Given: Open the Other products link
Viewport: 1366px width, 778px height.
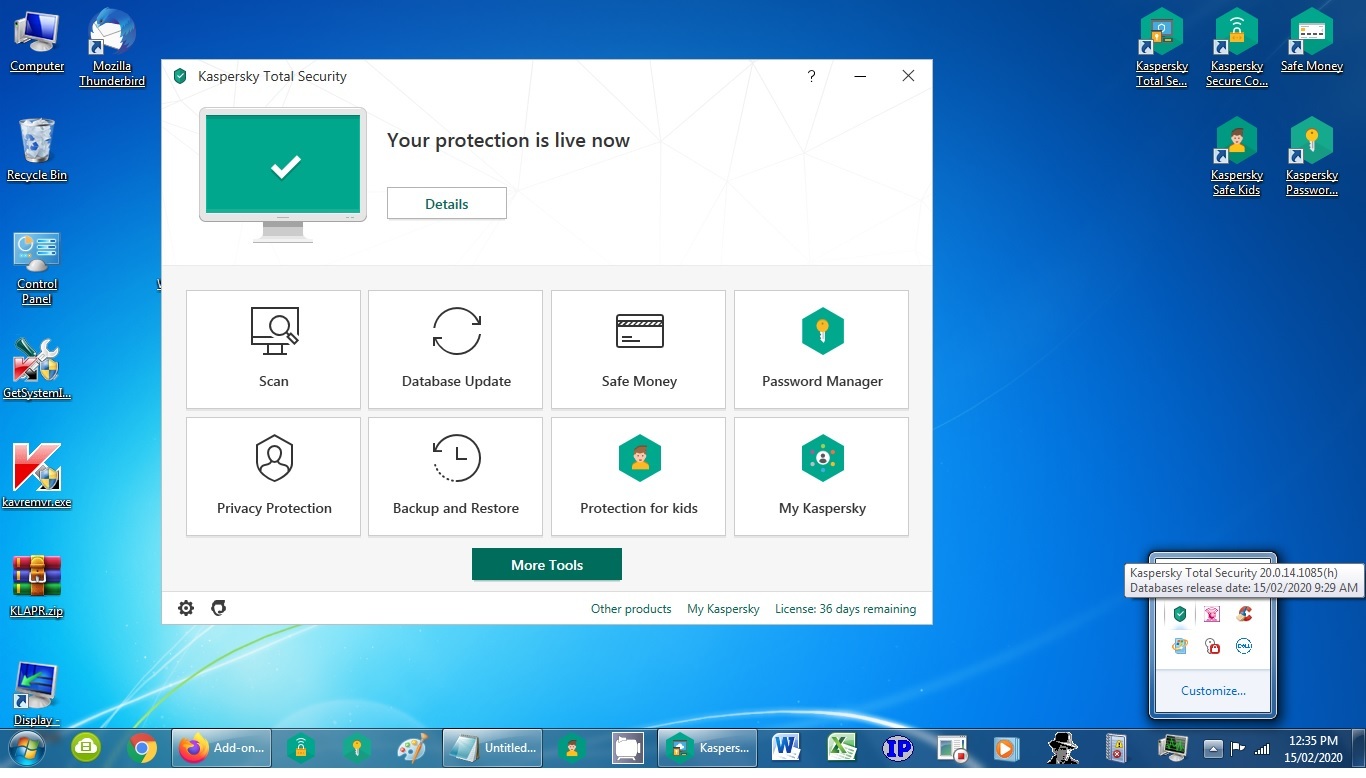Looking at the screenshot, I should click(x=631, y=608).
